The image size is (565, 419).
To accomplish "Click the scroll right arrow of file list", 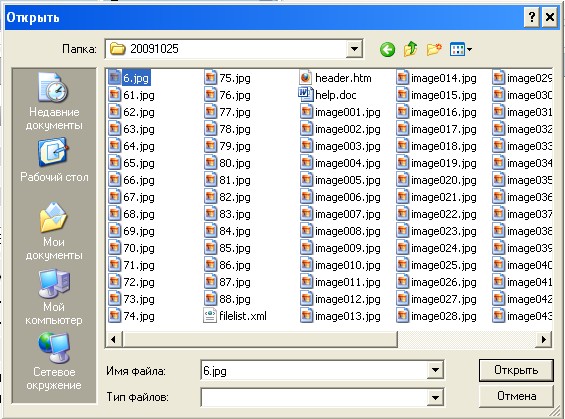I will pyautogui.click(x=543, y=339).
